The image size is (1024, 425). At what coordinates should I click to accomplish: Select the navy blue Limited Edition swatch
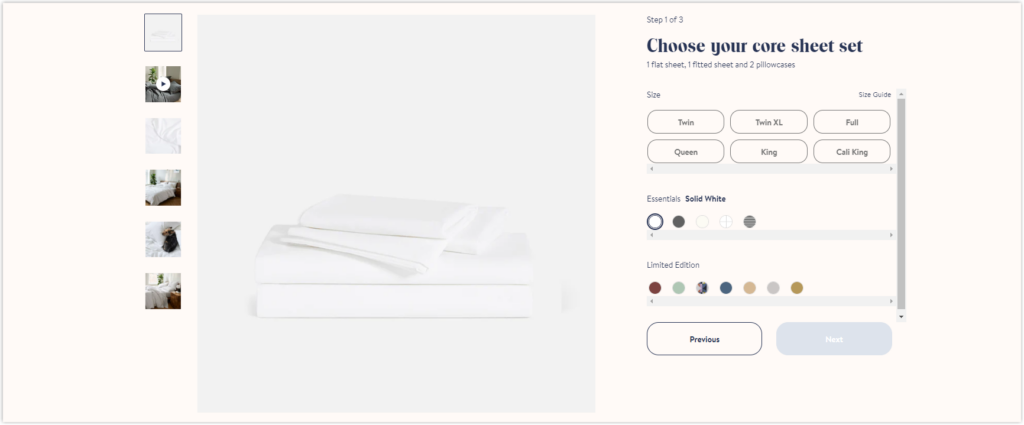tap(726, 288)
